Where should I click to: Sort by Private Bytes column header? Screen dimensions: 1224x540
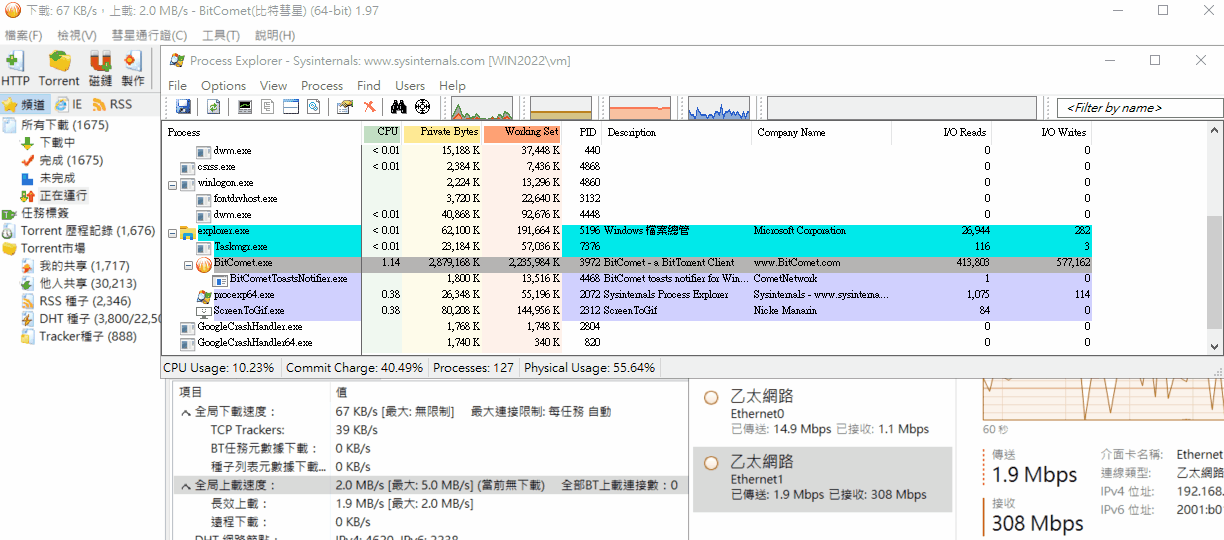[444, 132]
